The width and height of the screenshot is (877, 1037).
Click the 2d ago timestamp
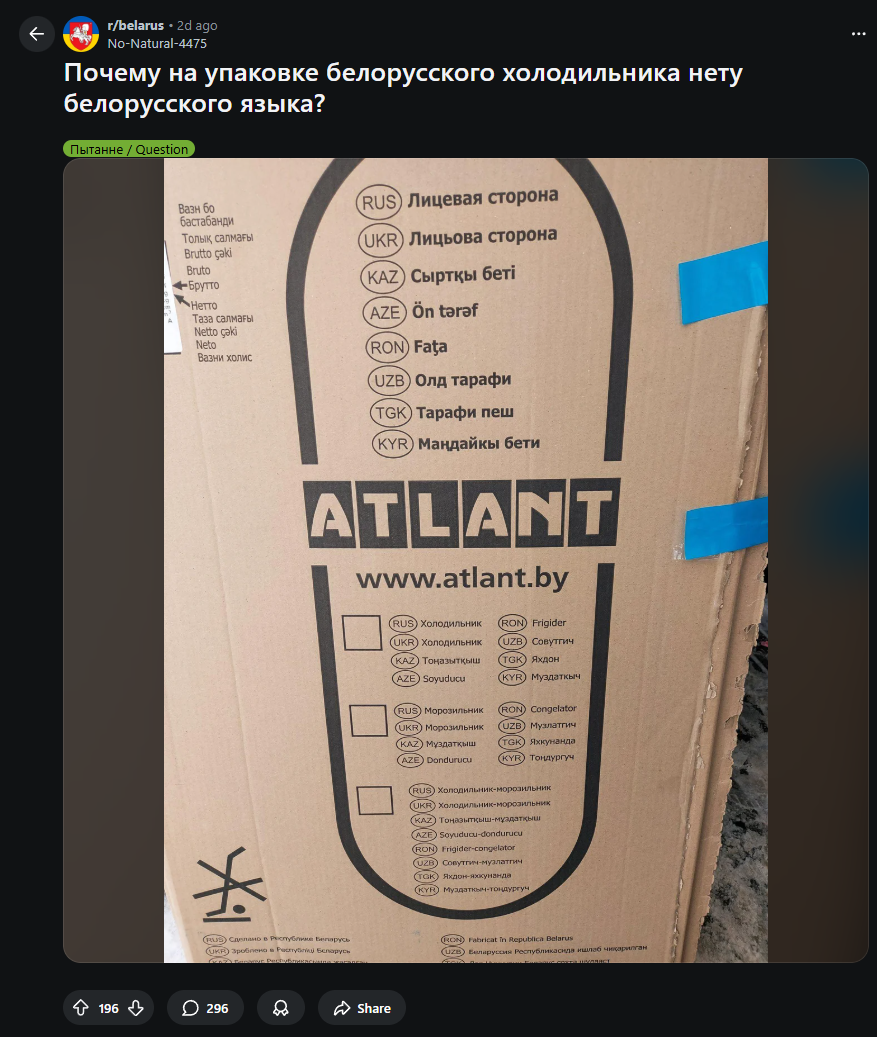(x=197, y=25)
